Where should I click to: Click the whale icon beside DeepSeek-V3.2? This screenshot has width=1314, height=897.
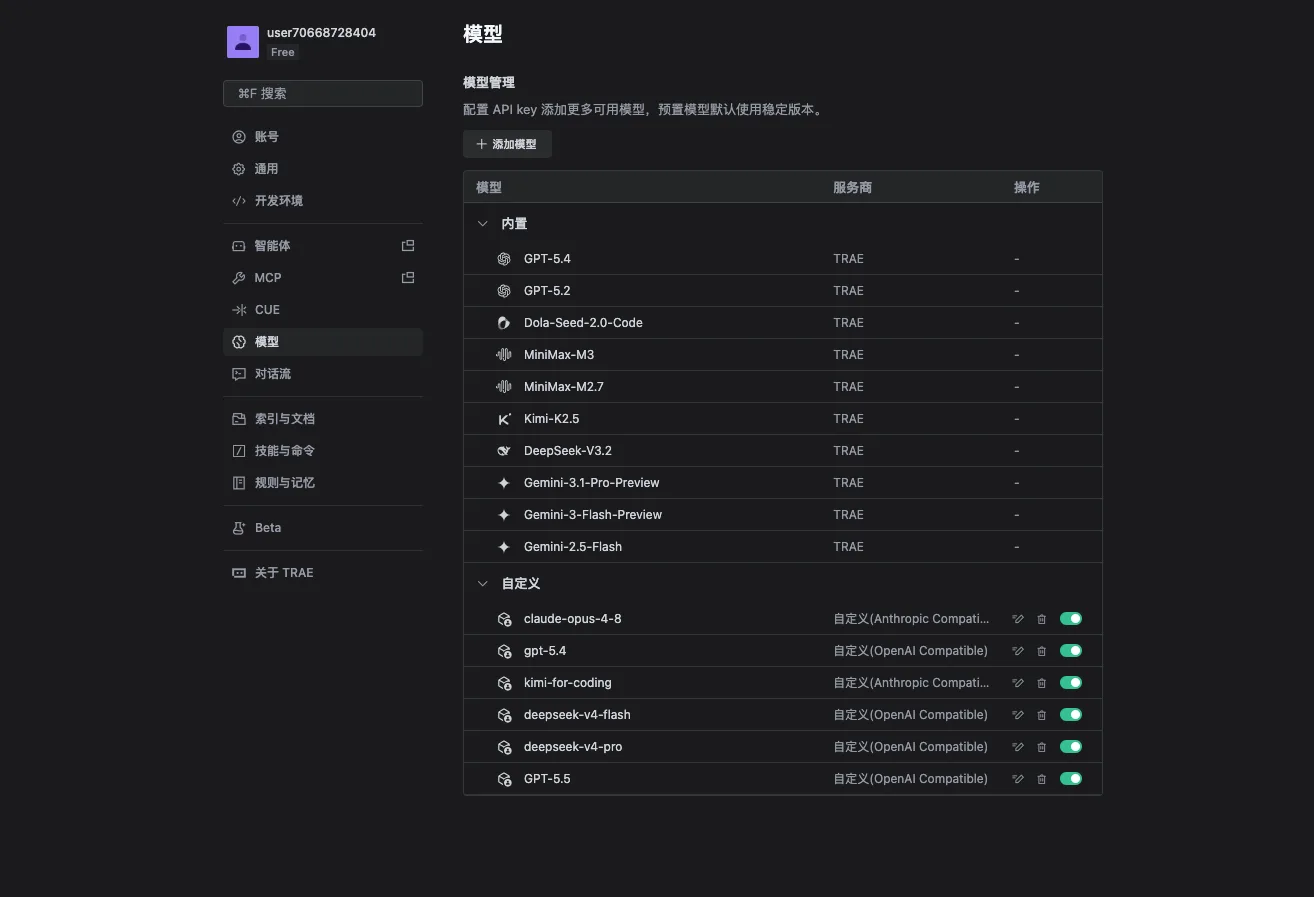[504, 451]
